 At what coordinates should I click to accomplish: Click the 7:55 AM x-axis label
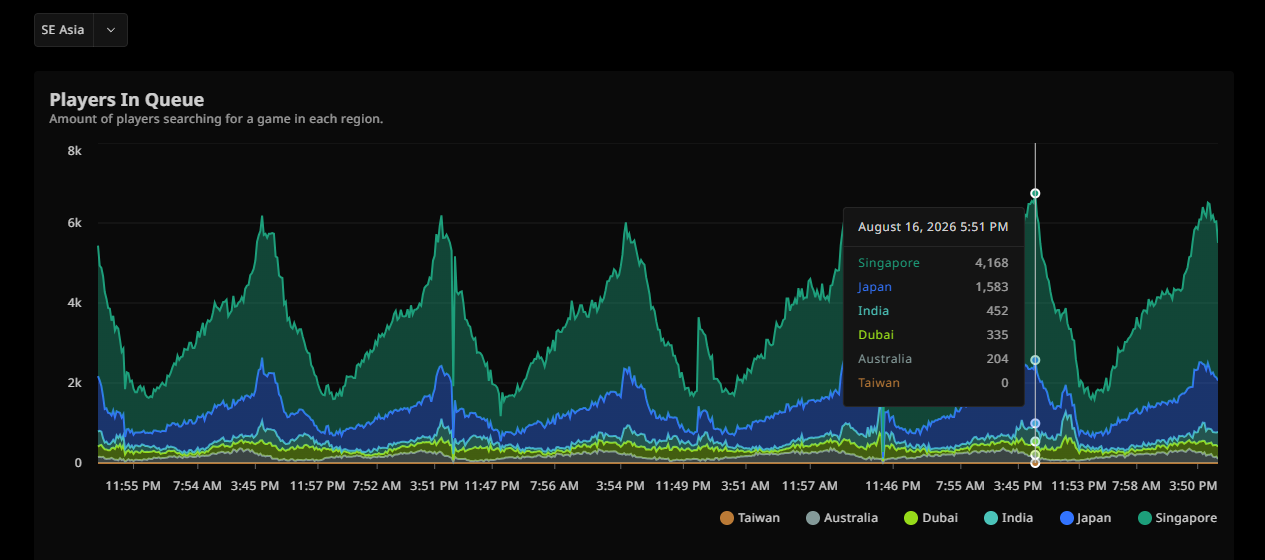click(x=960, y=486)
